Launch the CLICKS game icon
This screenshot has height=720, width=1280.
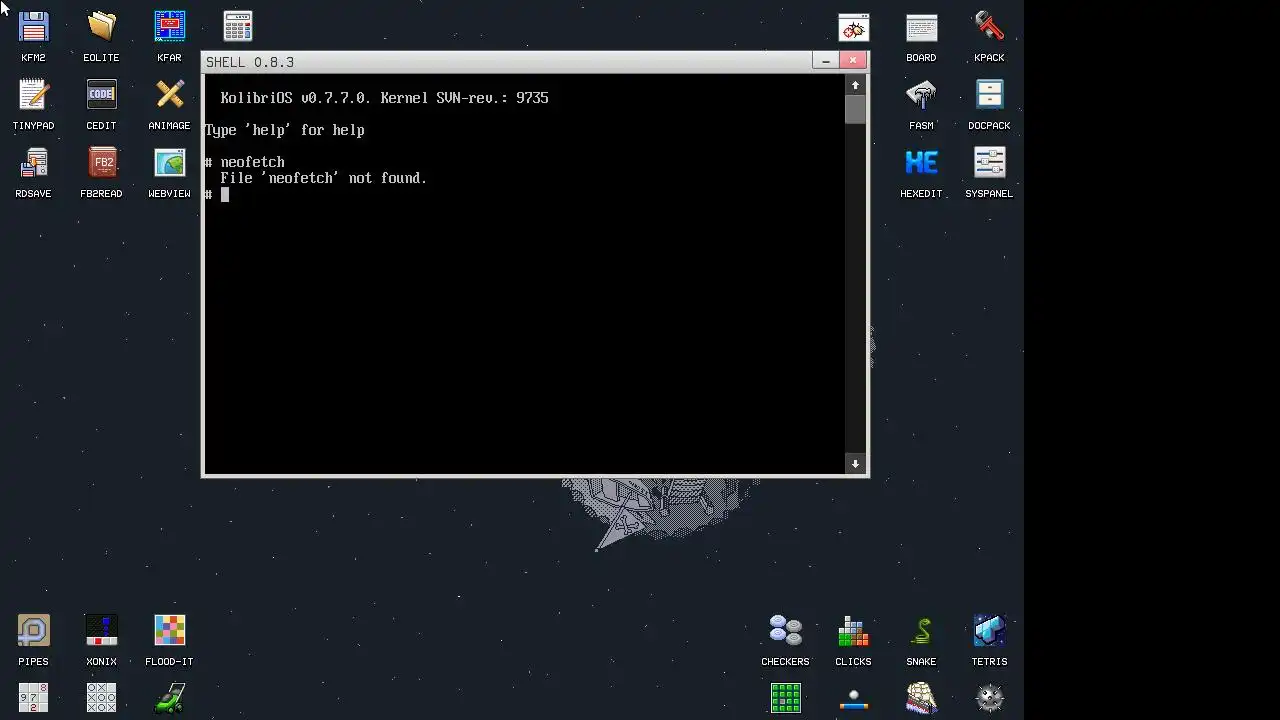point(853,631)
